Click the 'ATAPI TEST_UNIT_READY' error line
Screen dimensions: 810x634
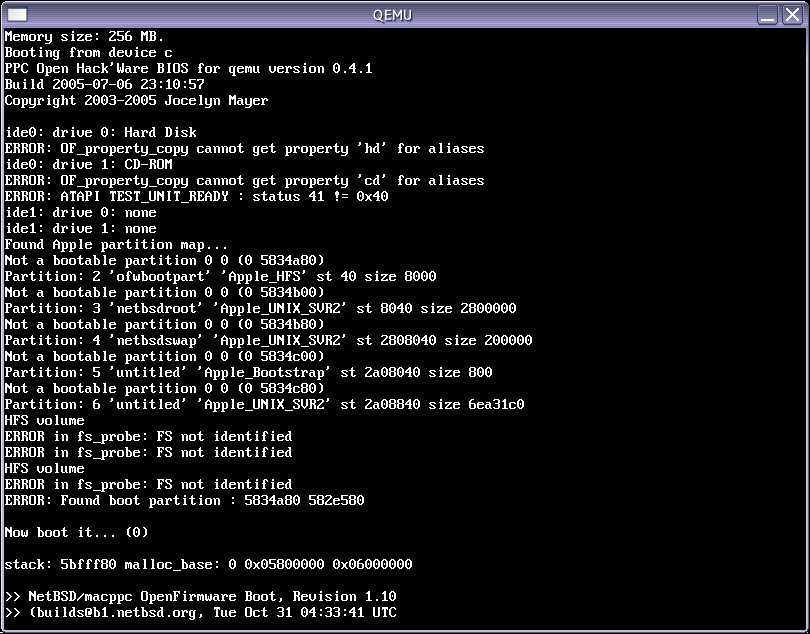coord(196,196)
